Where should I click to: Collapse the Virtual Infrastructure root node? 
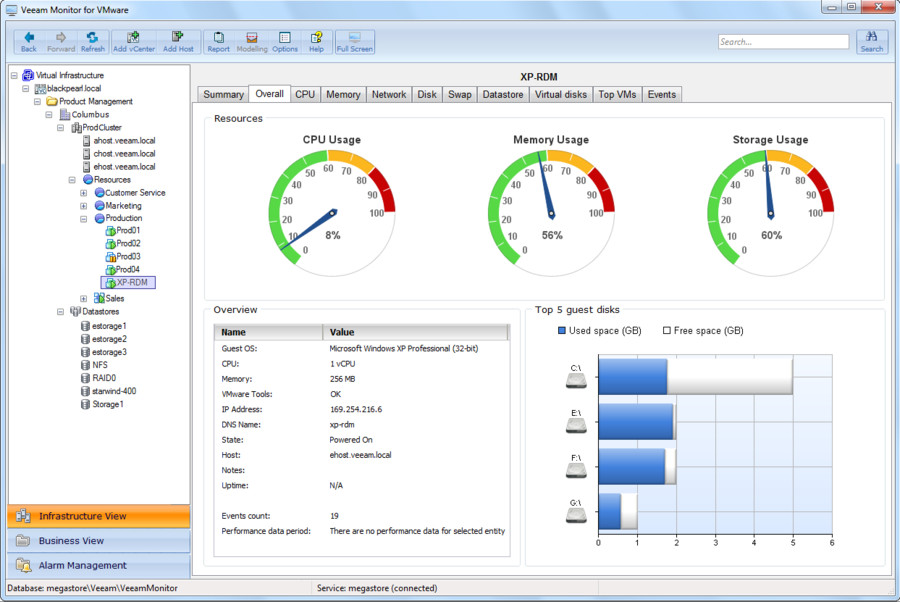click(x=14, y=75)
